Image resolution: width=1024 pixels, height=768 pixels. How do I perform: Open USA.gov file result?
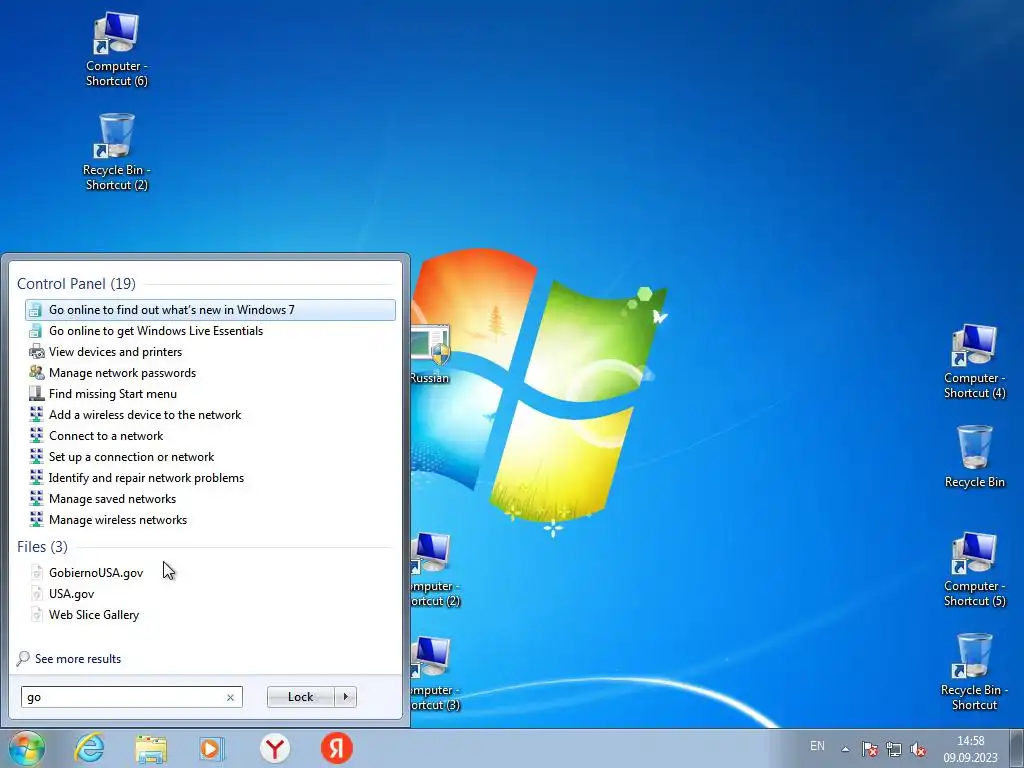pyautogui.click(x=210, y=594)
